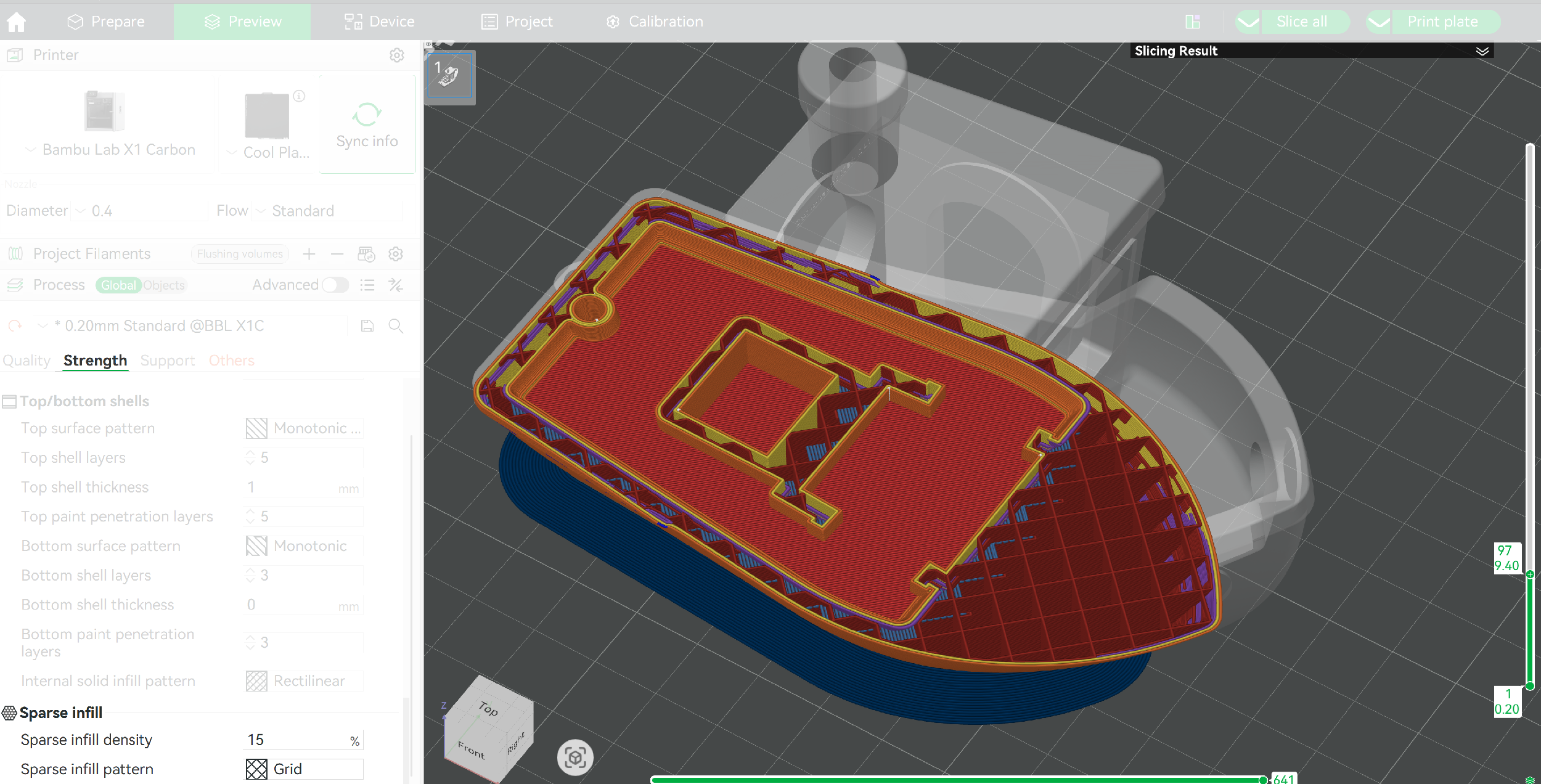
Task: Edit Top shell layers value
Action: pos(305,458)
